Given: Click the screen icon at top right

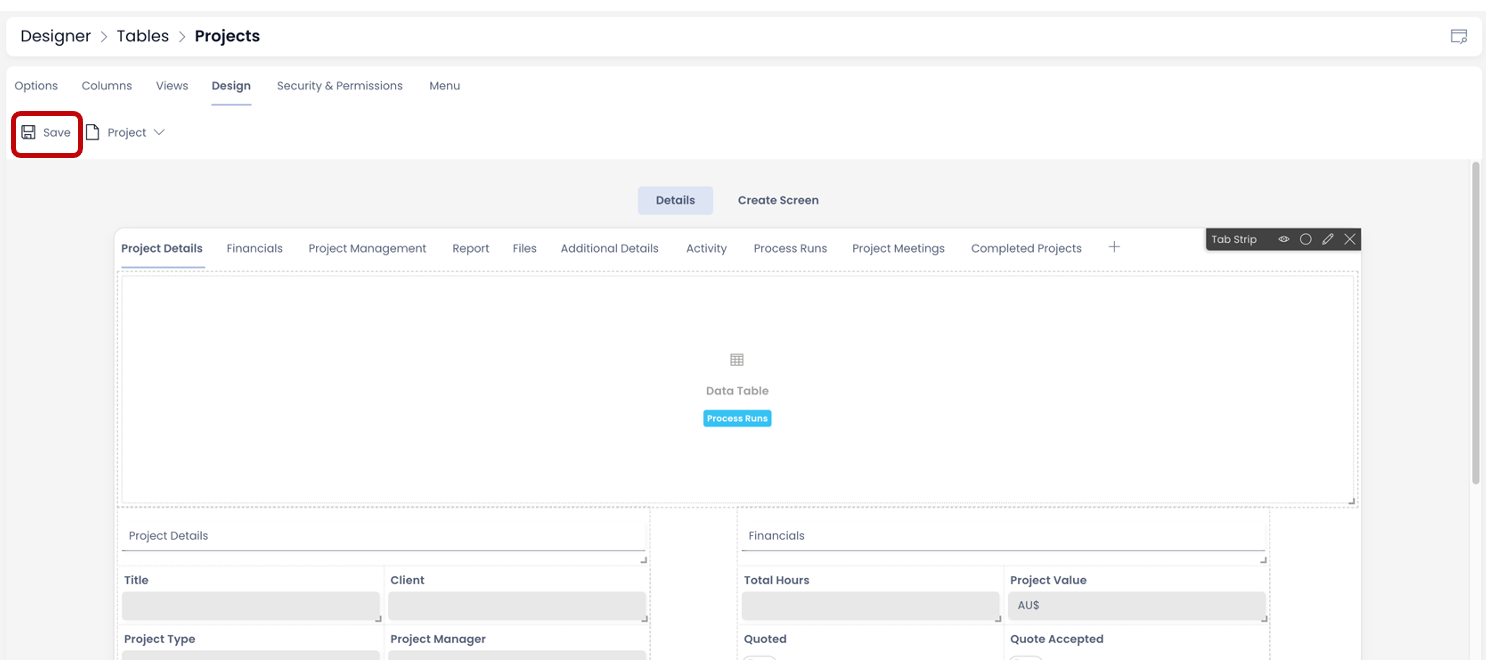Looking at the screenshot, I should tap(1459, 36).
